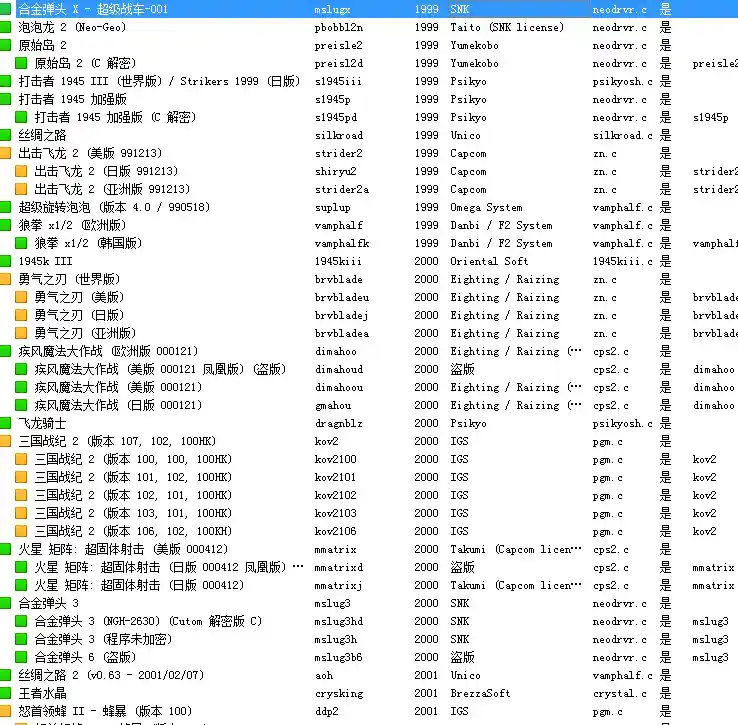Click the orange icon next to 勇气之刃 (美版)
Image resolution: width=738 pixels, height=725 pixels.
tap(21, 297)
